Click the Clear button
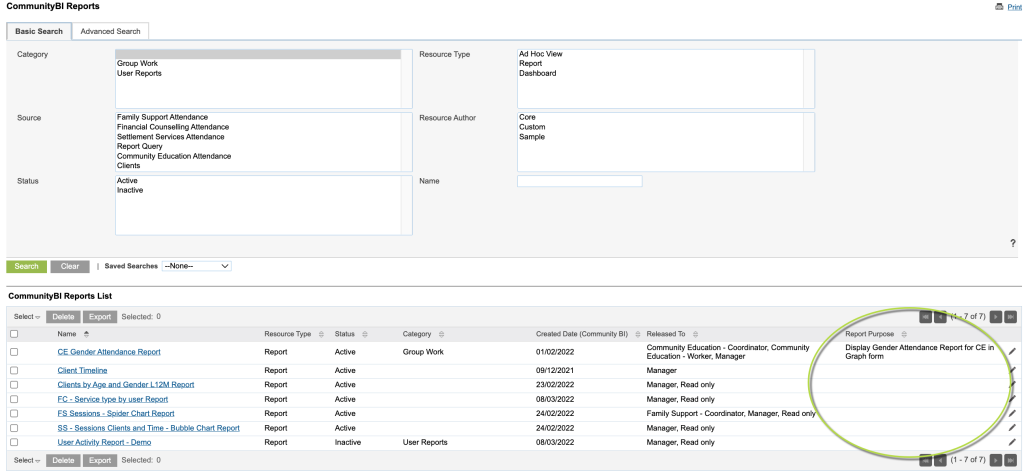Screen dimensions: 1024x476 coord(70,266)
